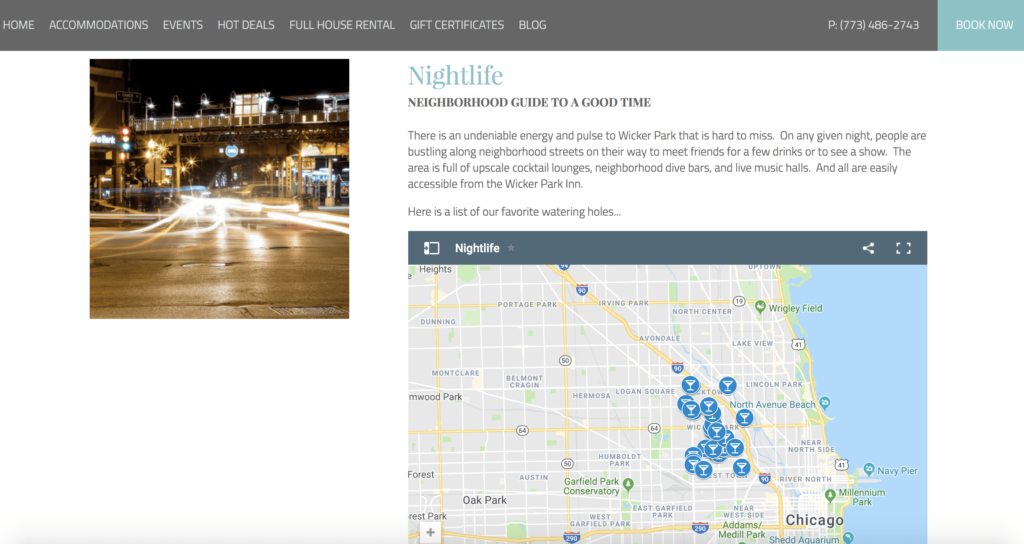Select the Garfield Park Conservatory pin
Viewport: 1024px width, 544px height.
[628, 484]
